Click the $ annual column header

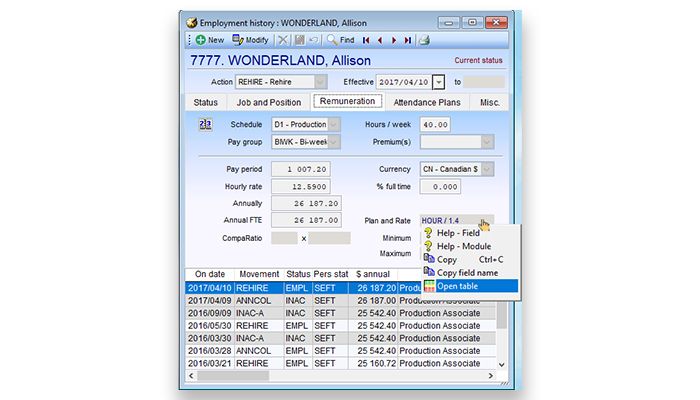click(x=373, y=274)
